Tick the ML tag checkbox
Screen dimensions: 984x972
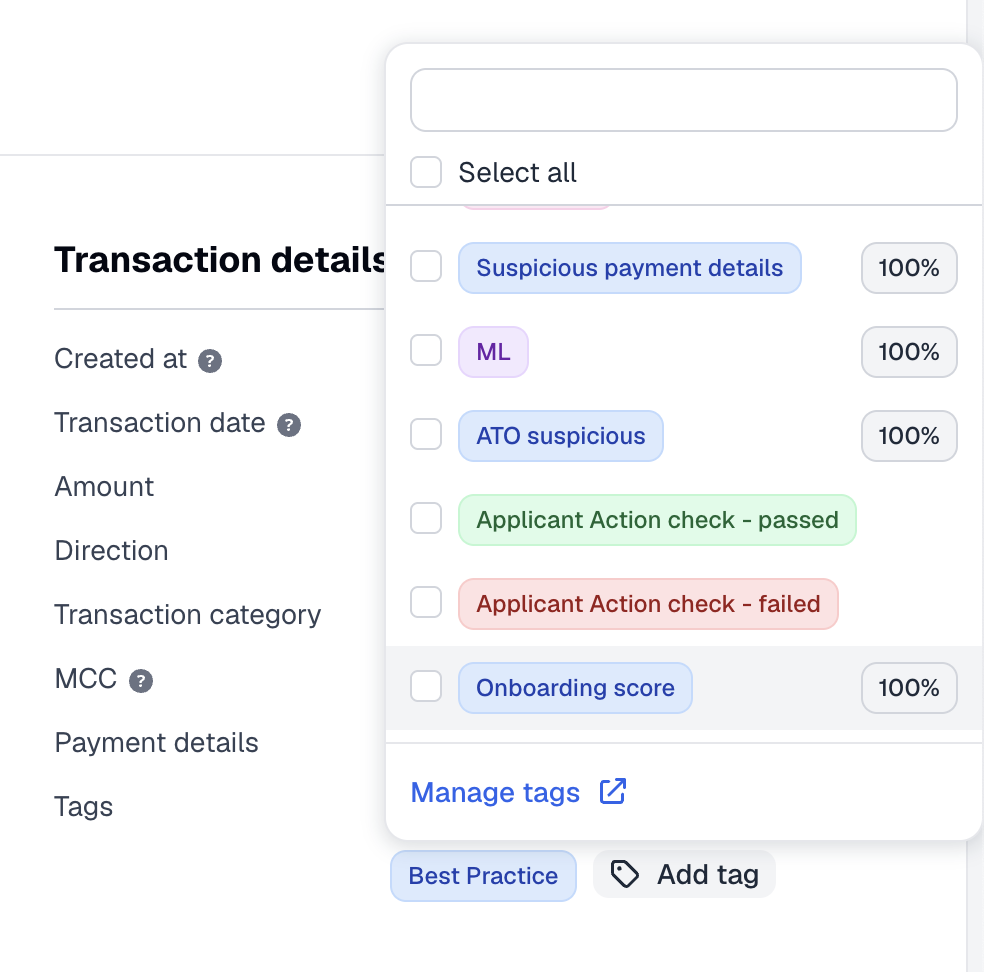pyautogui.click(x=426, y=350)
